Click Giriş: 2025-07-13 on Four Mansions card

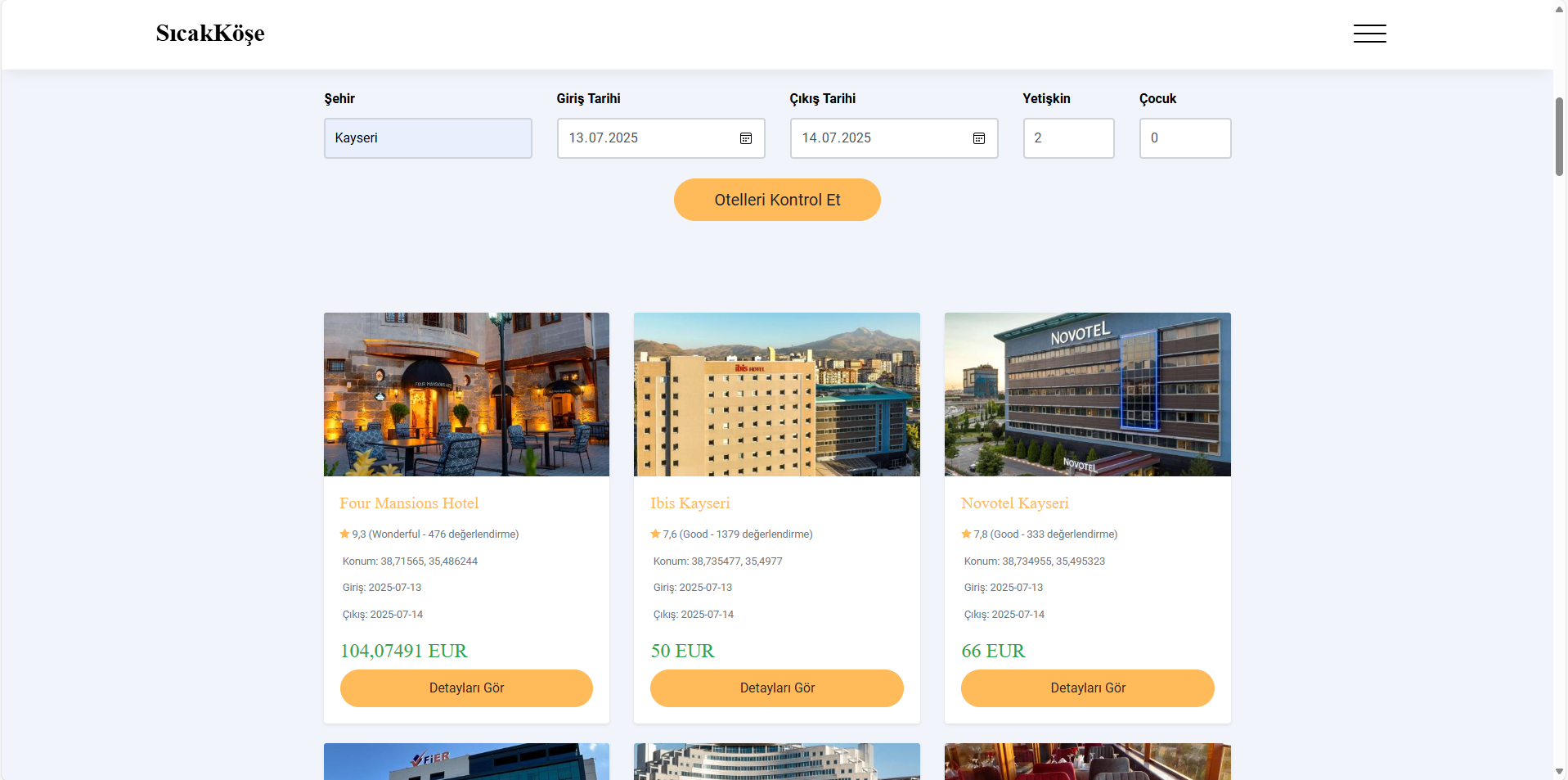382,588
